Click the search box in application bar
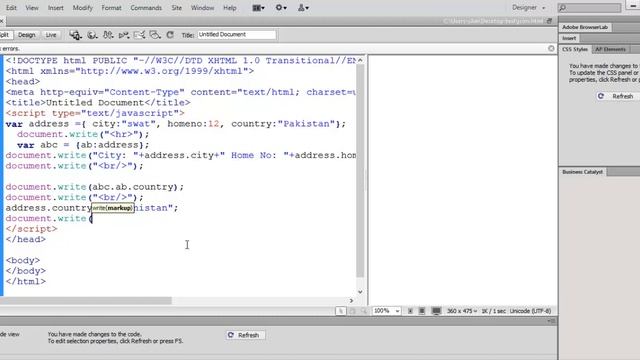This screenshot has width=640, height=360. click(589, 8)
